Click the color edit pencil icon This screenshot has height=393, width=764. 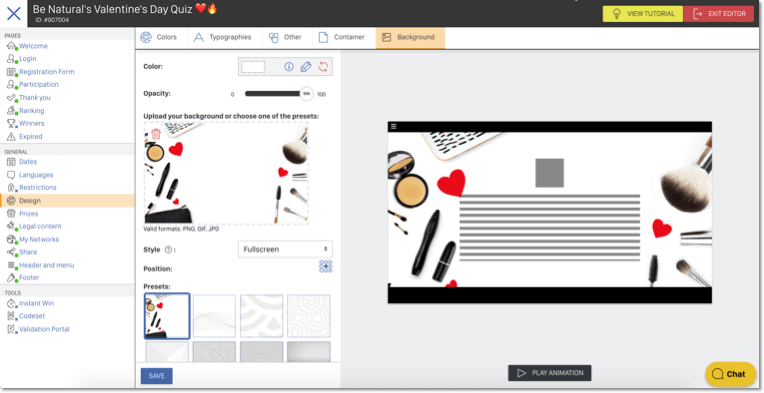pos(306,67)
